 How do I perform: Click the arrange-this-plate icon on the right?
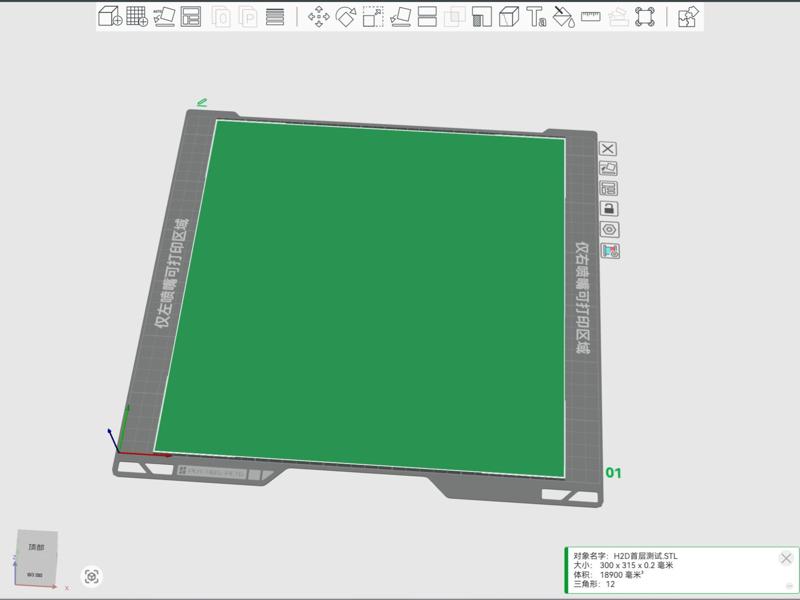point(608,186)
